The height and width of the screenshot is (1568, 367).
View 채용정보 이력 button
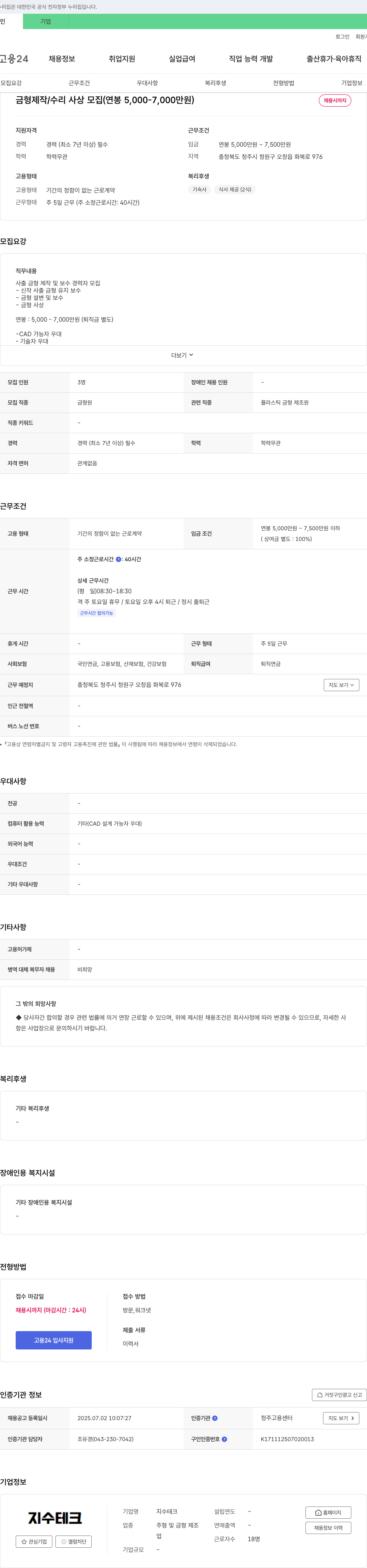(328, 1527)
